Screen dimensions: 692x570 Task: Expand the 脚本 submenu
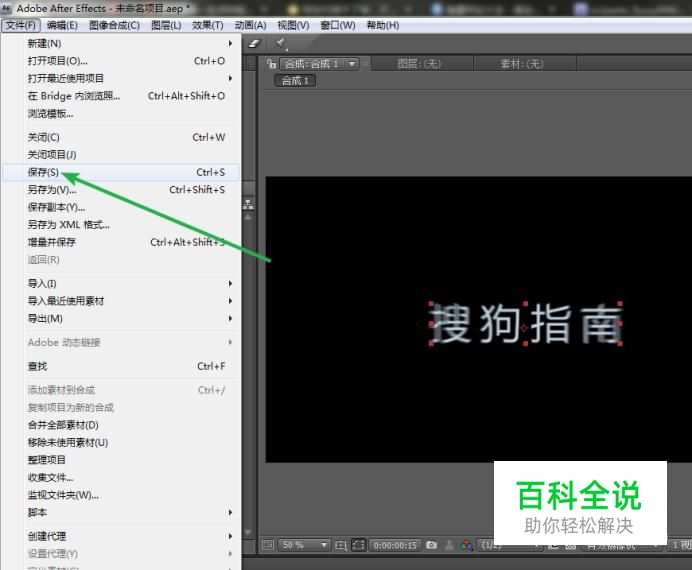(x=122, y=513)
